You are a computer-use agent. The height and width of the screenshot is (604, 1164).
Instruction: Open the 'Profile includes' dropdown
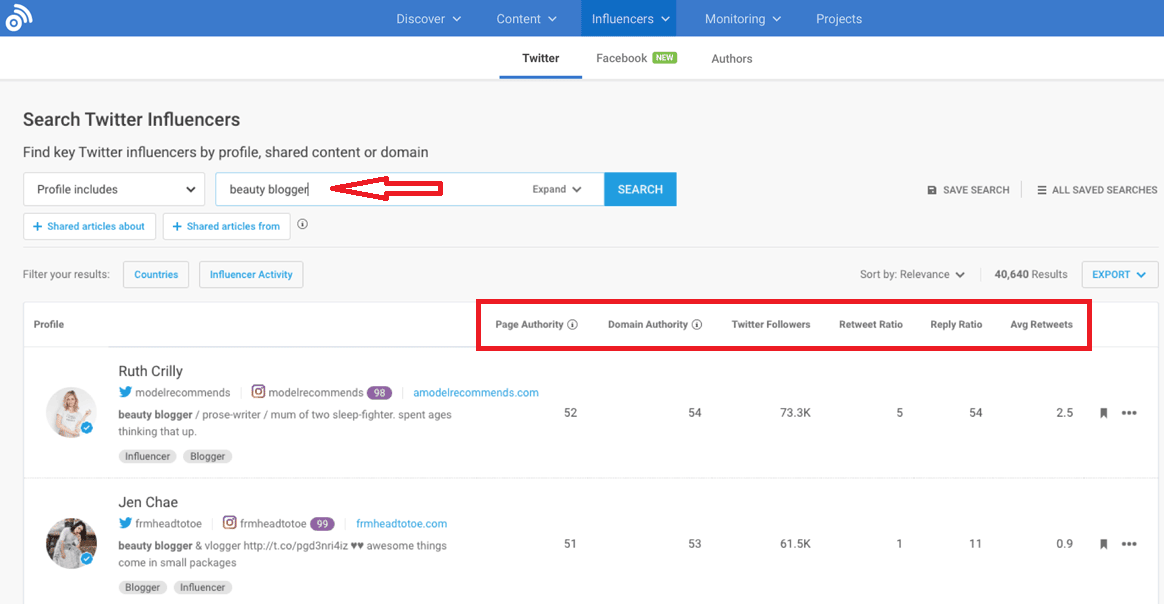click(114, 189)
